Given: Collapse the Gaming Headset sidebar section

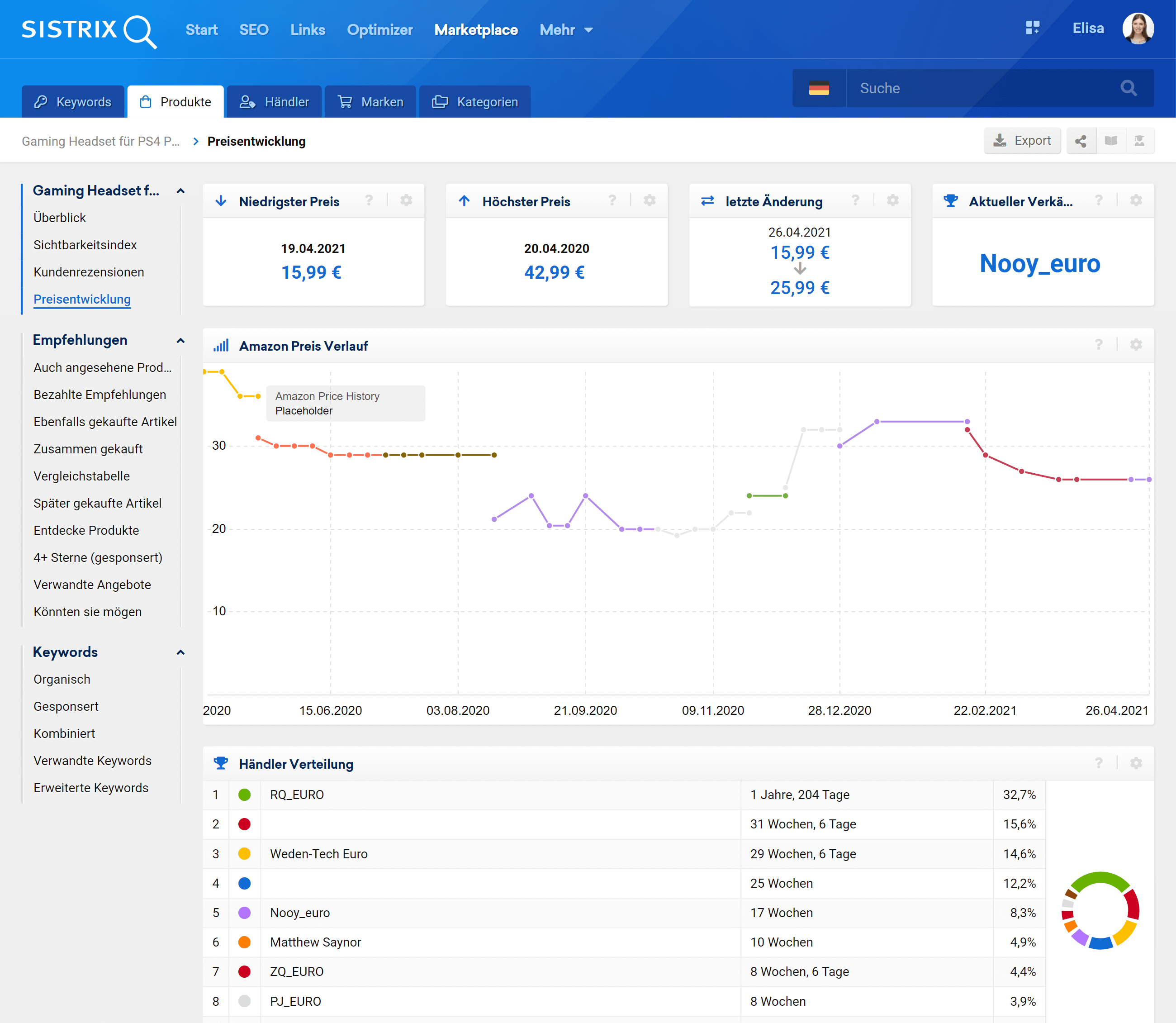Looking at the screenshot, I should coord(180,191).
